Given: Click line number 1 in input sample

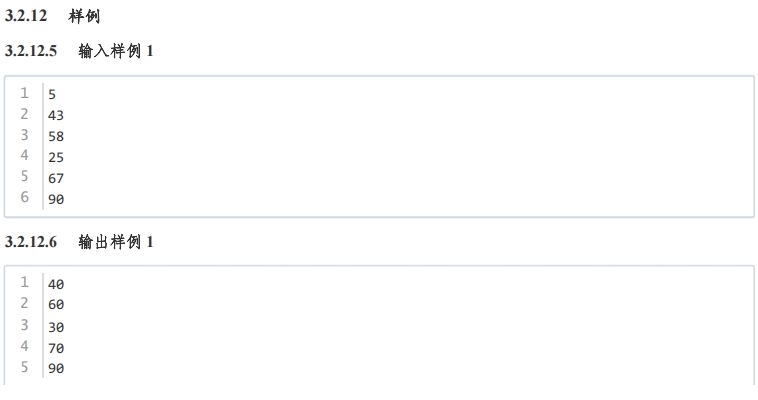Looking at the screenshot, I should point(24,92).
